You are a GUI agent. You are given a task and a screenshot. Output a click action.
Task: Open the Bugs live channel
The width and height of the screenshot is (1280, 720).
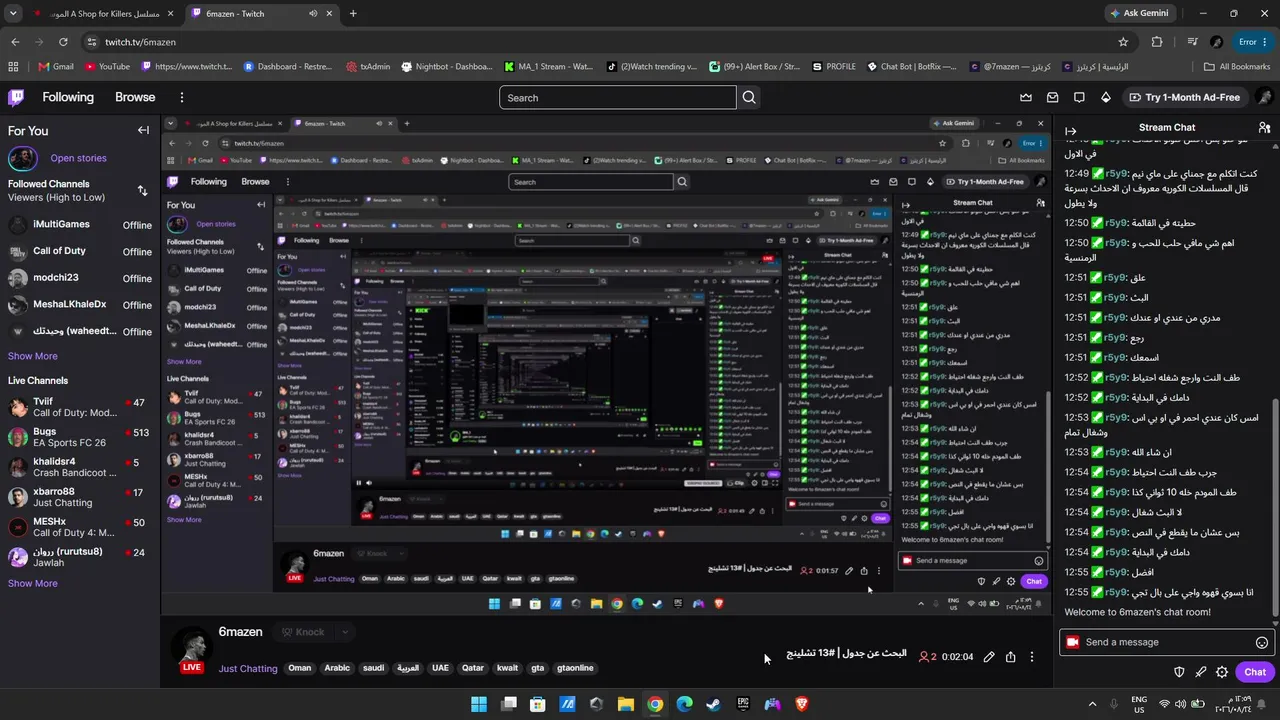pos(80,437)
